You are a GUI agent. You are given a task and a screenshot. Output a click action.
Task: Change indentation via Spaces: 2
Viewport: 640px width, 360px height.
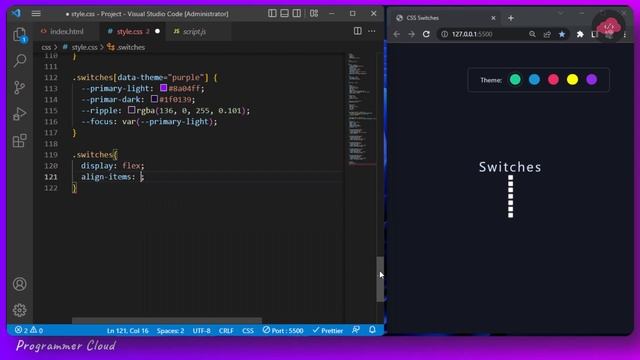coord(170,331)
